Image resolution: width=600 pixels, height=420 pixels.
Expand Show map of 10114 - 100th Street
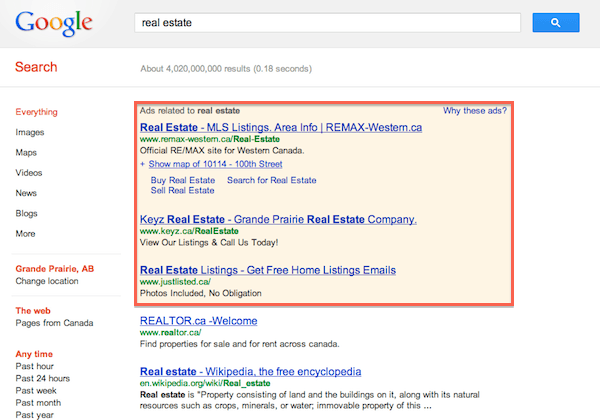[x=214, y=164]
